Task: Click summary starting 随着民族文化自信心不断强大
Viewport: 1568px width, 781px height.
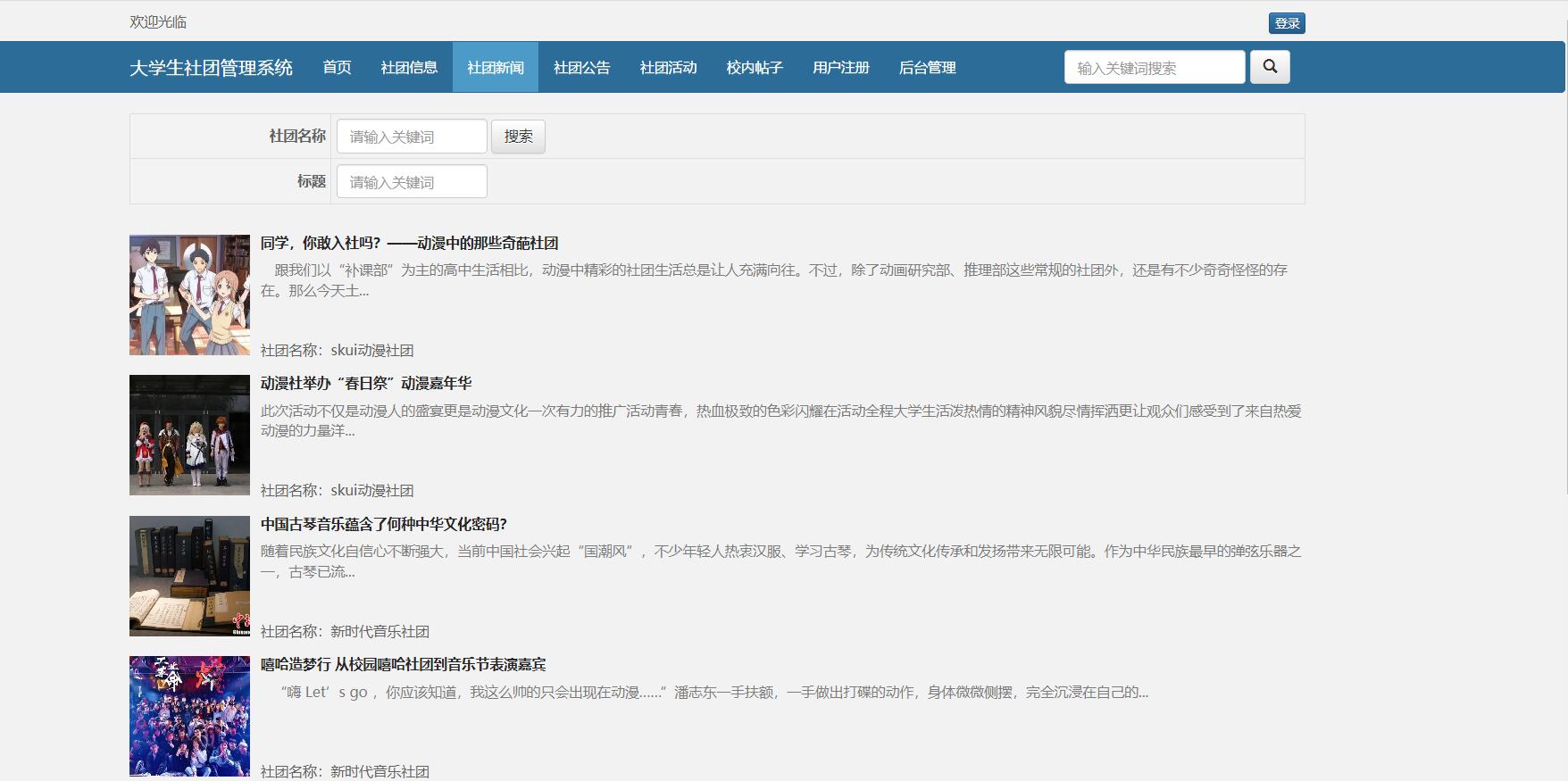Action: tap(781, 561)
